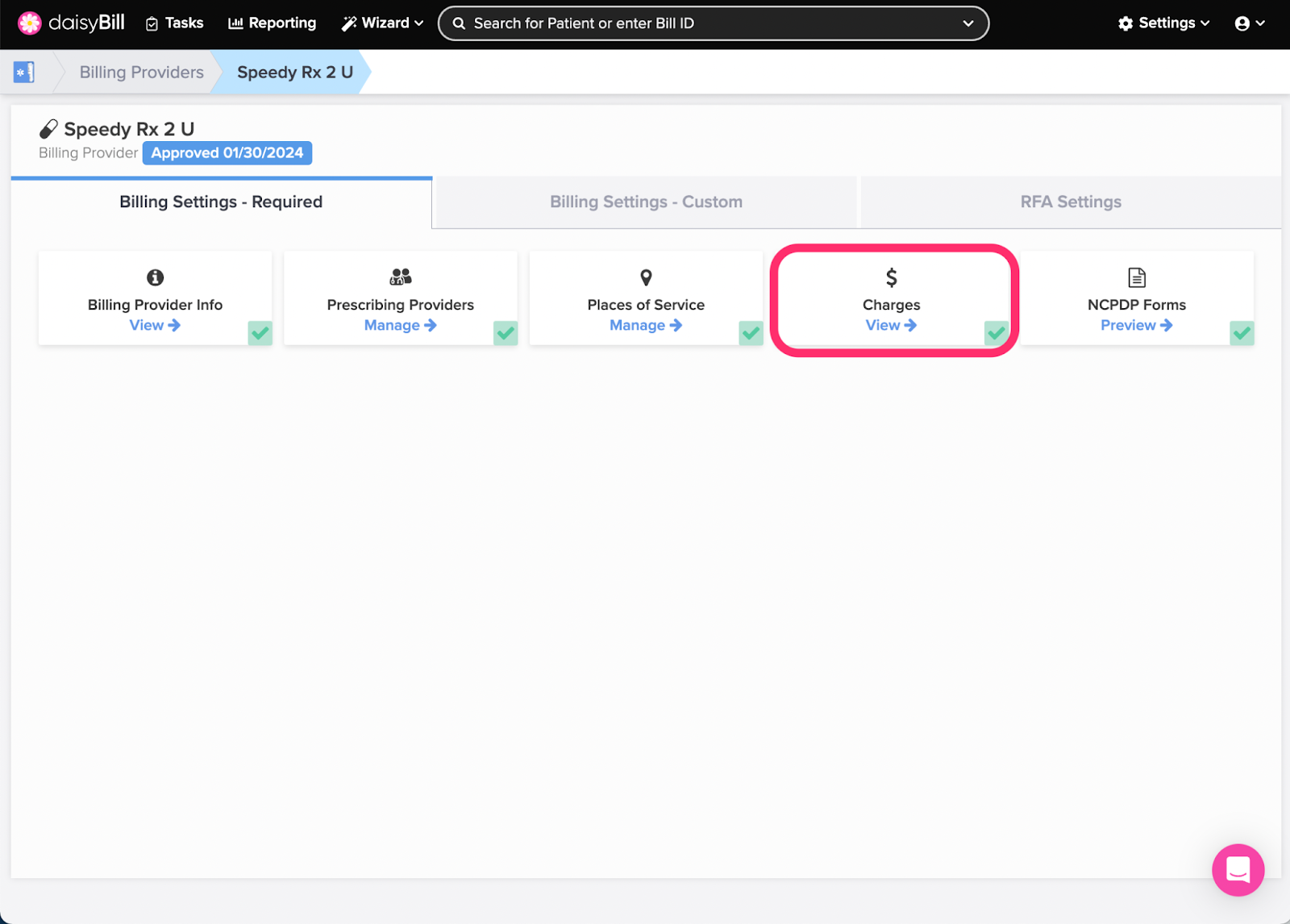Click the daisyBill flower logo
This screenshot has height=924, width=1290.
(29, 23)
